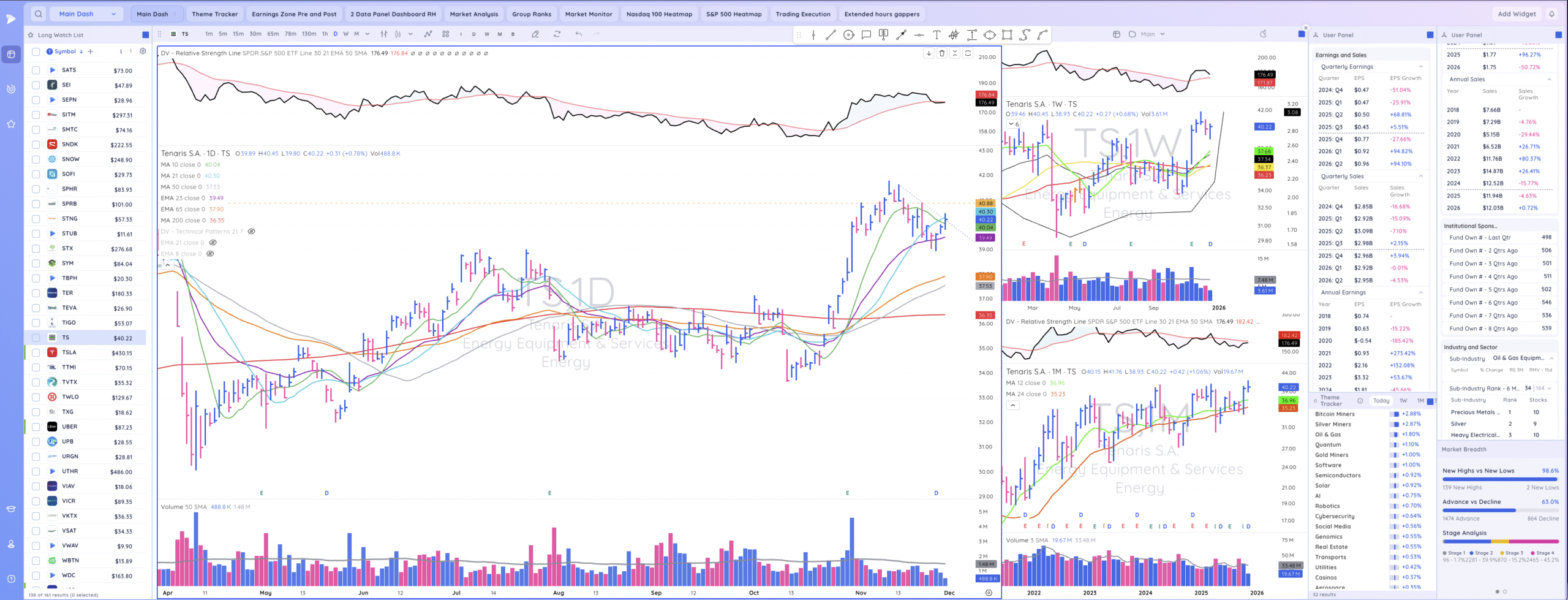Select the 65m timeframe button
The image size is (1568, 600).
point(273,34)
